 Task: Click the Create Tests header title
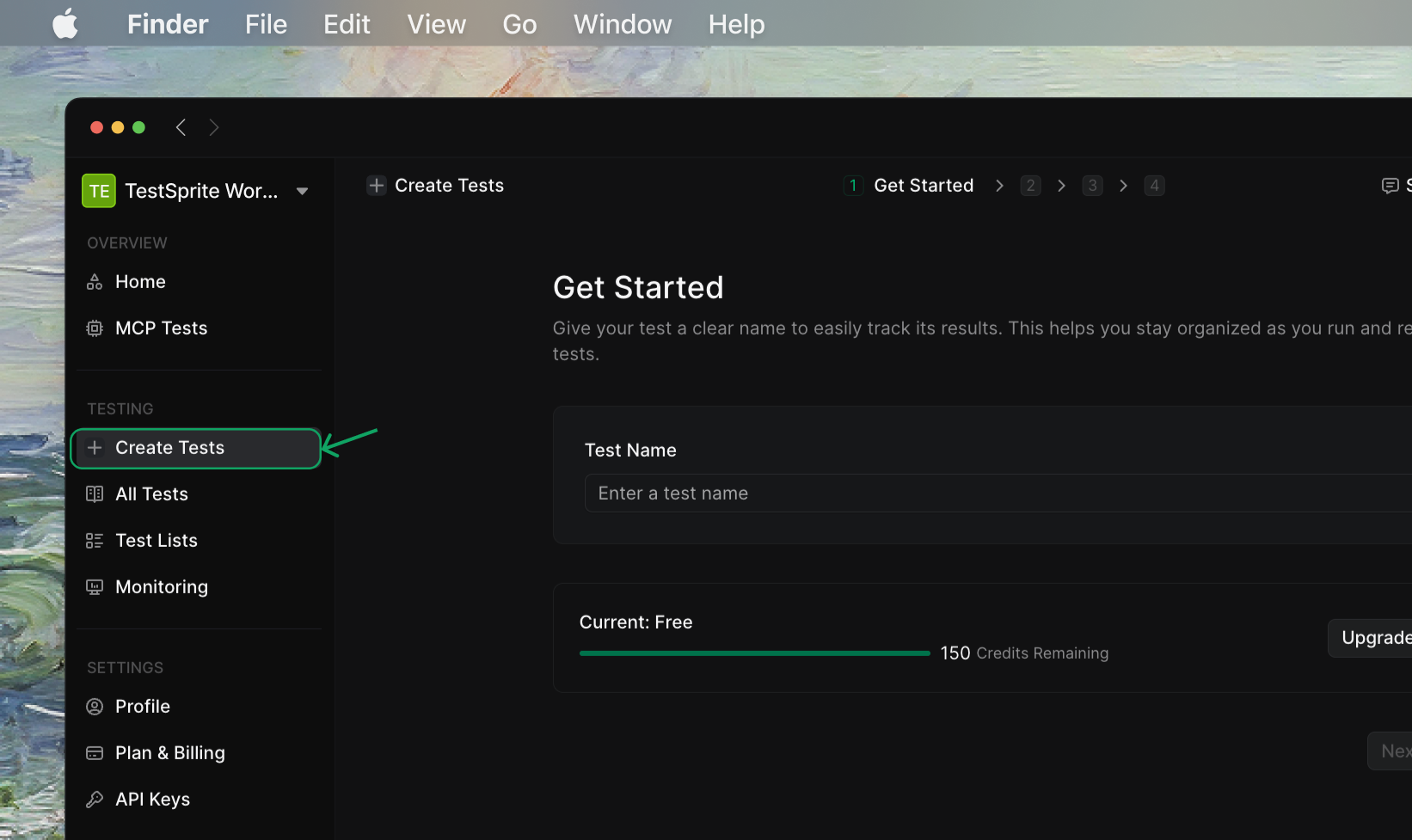[449, 186]
